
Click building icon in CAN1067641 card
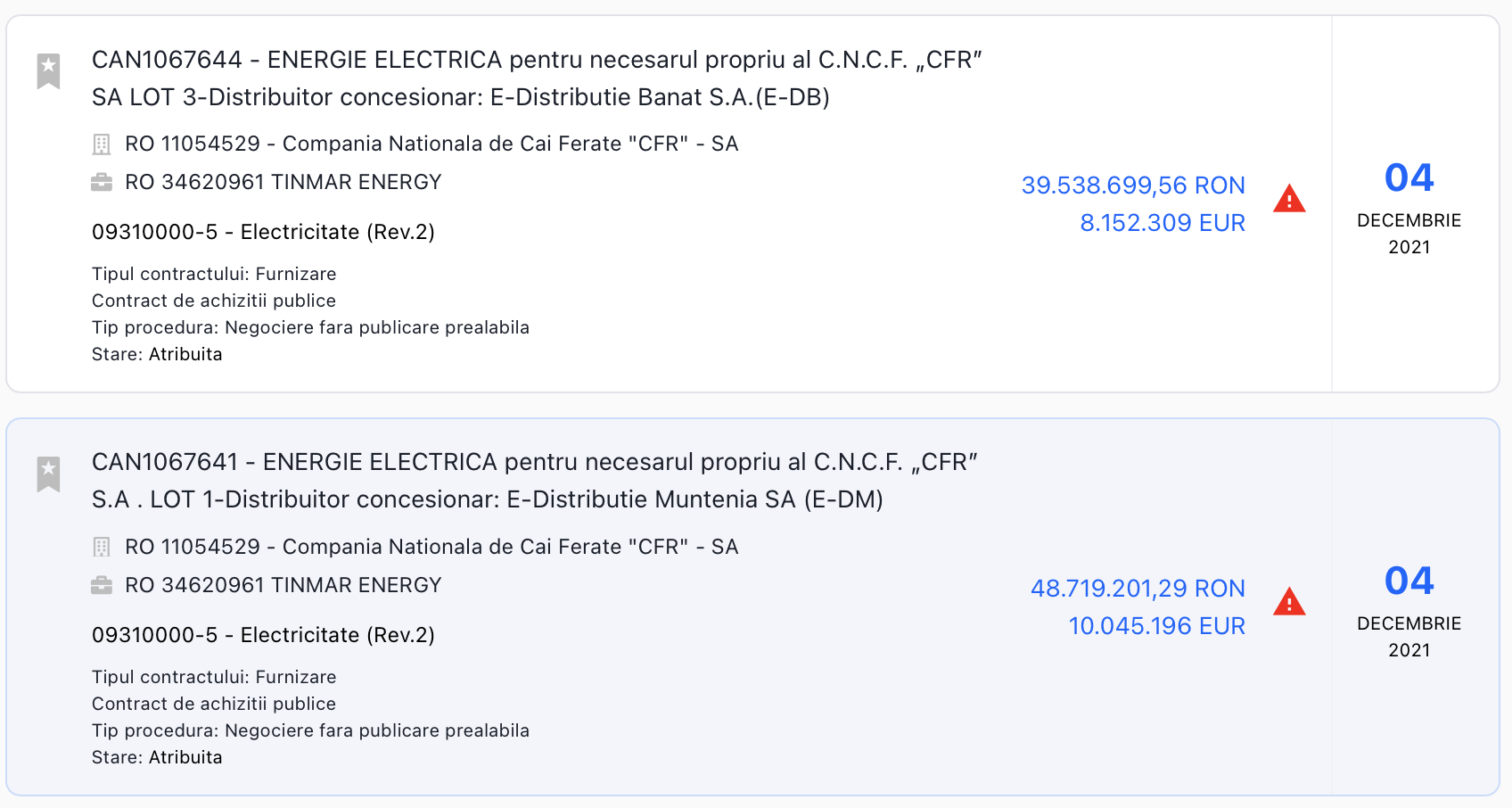[x=102, y=548]
